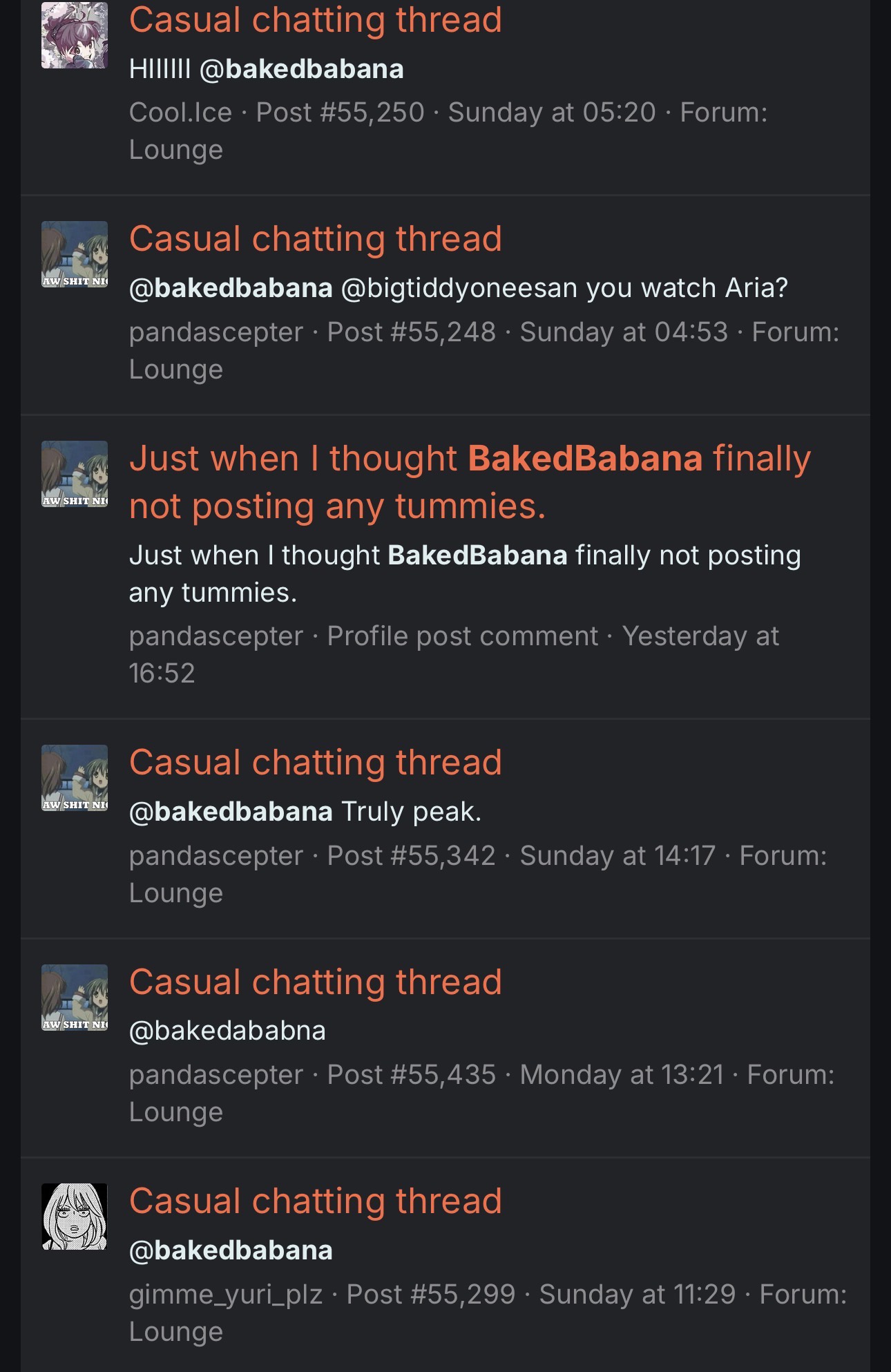Open gimme_yuri_plz's manga avatar
The width and height of the screenshot is (891, 1372).
[75, 1217]
